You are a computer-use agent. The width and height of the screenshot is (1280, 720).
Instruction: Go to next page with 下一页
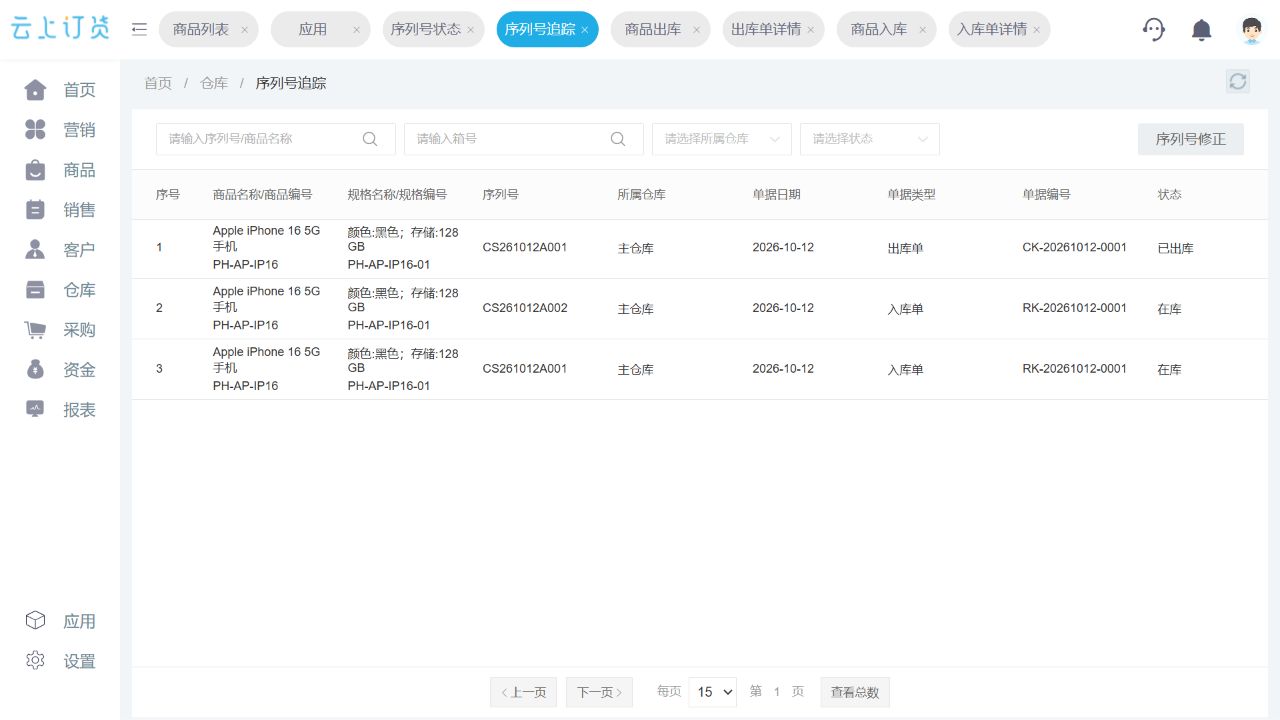[599, 692]
